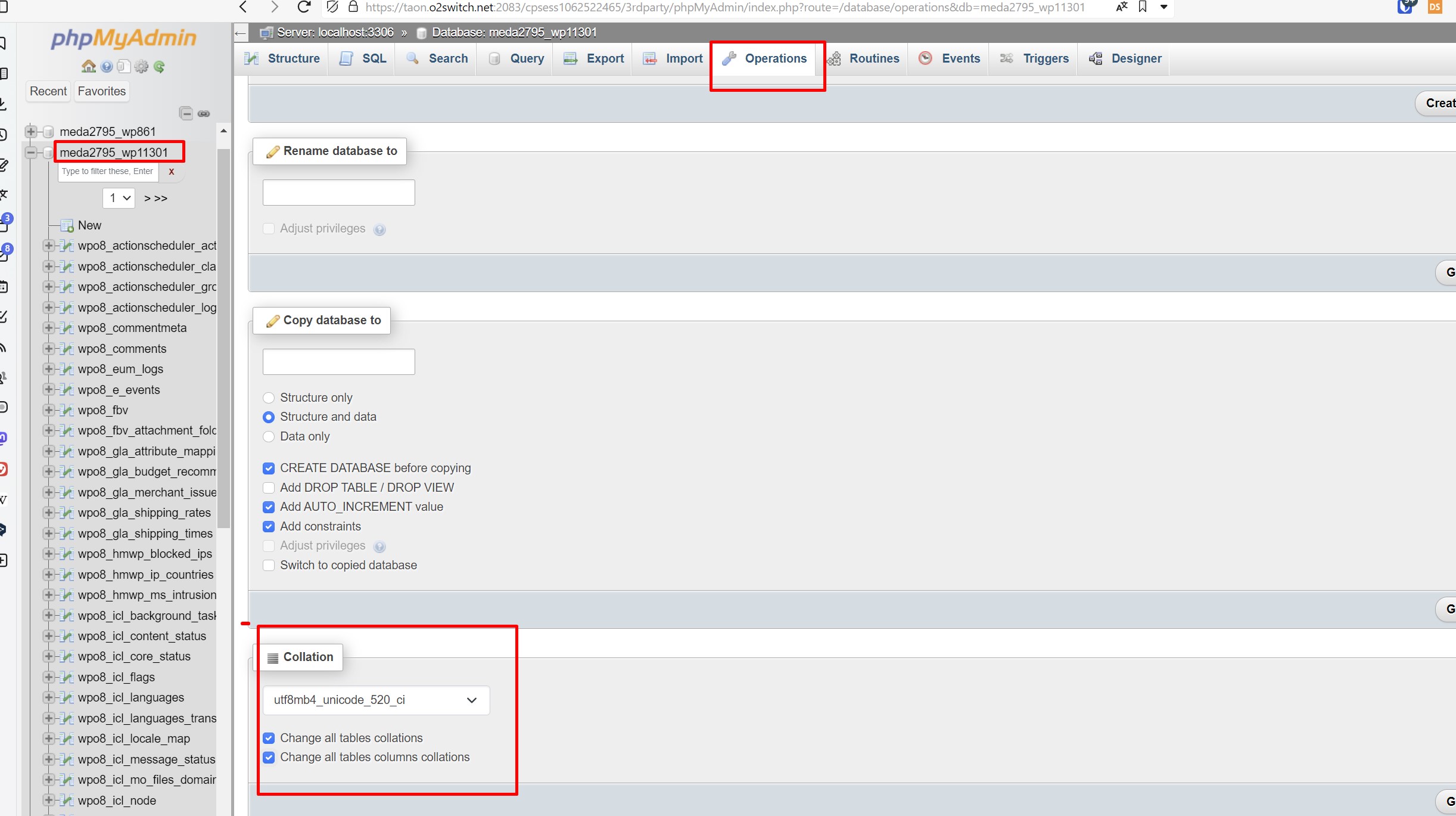Expand the wpo8_icl_languages table node
Image resolution: width=1456 pixels, height=816 pixels.
(49, 697)
